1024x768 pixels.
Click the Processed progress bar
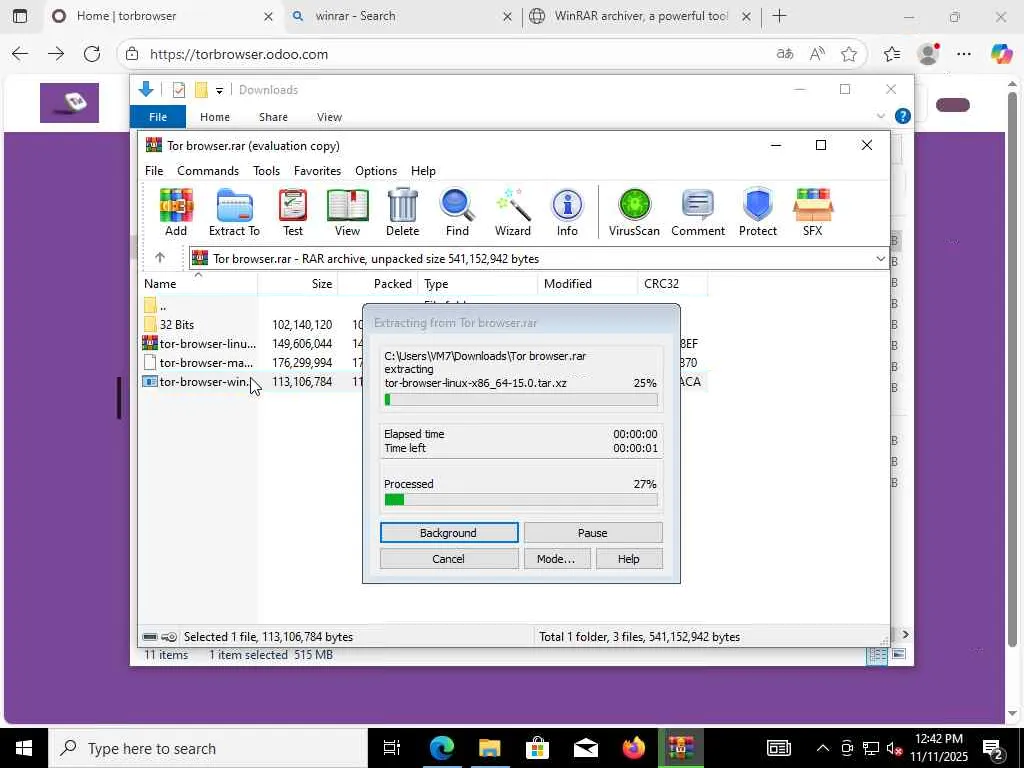coord(521,500)
